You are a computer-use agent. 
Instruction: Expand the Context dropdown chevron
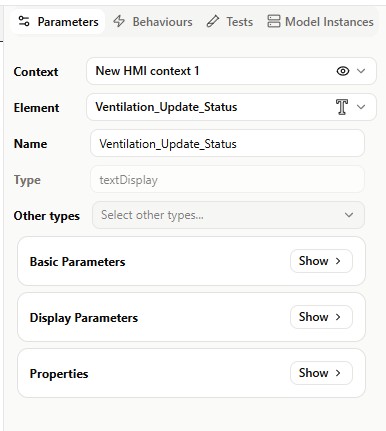click(361, 71)
